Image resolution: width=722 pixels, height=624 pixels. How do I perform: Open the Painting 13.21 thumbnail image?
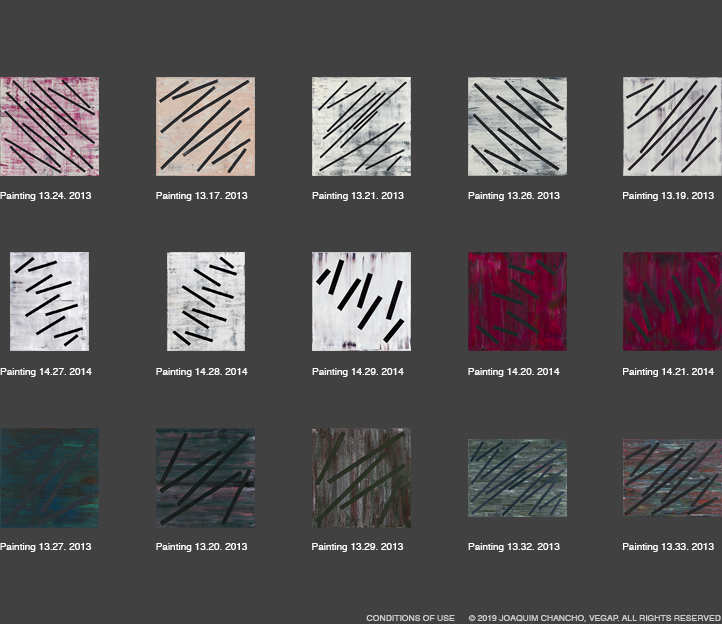(x=361, y=126)
